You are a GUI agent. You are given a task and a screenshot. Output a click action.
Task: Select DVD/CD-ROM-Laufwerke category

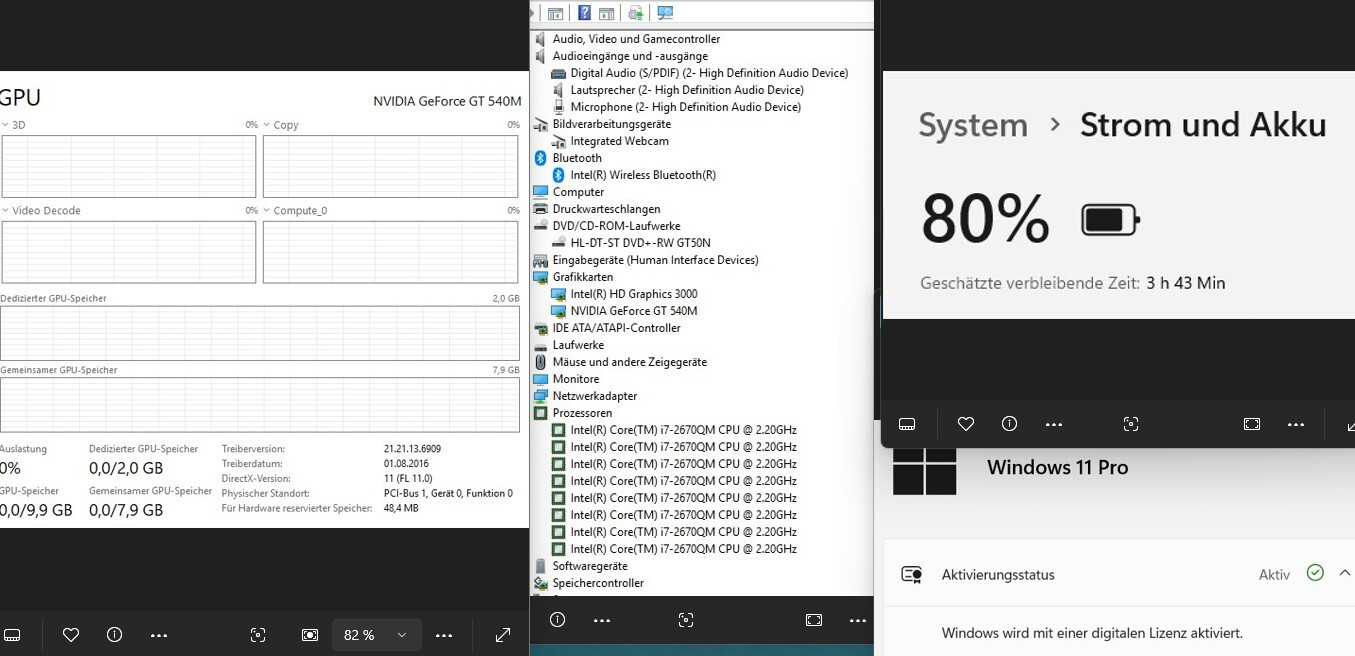click(616, 226)
